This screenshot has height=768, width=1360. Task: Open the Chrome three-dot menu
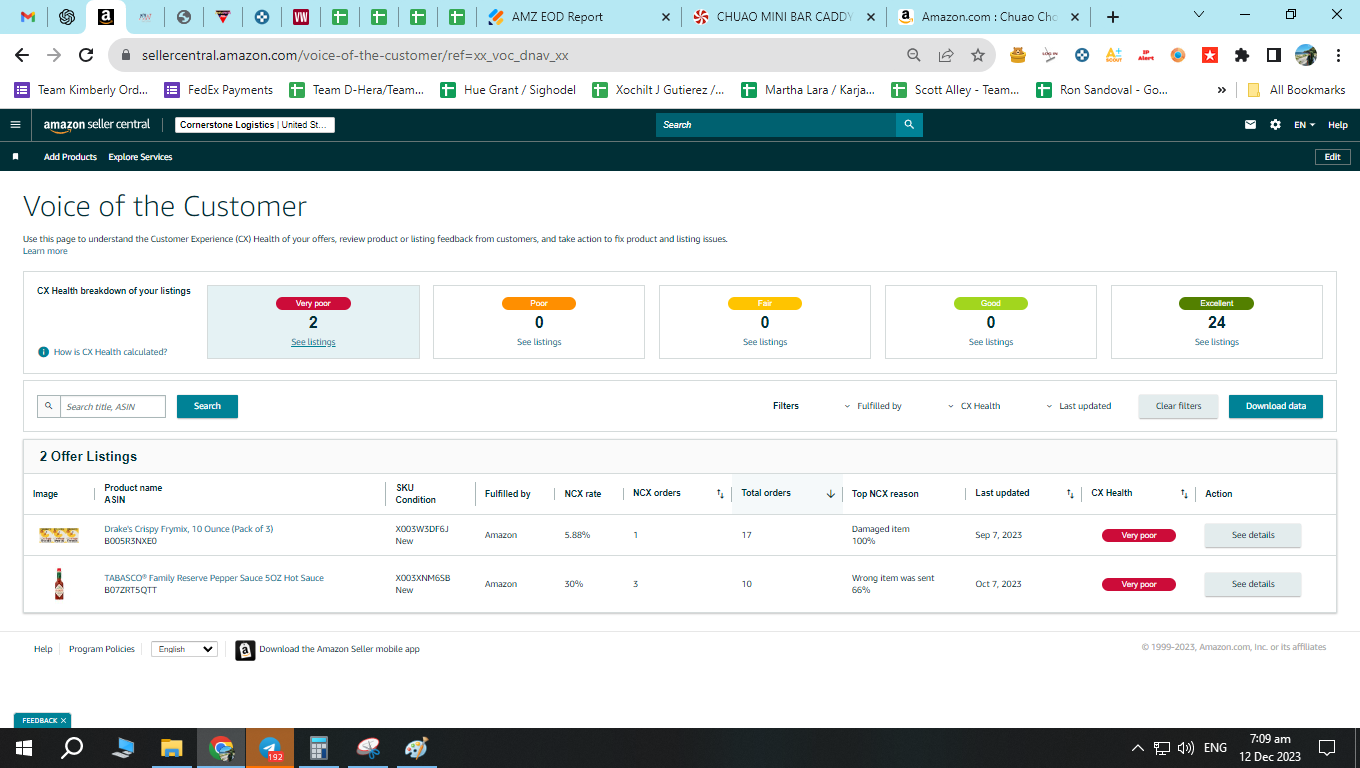(x=1337, y=55)
